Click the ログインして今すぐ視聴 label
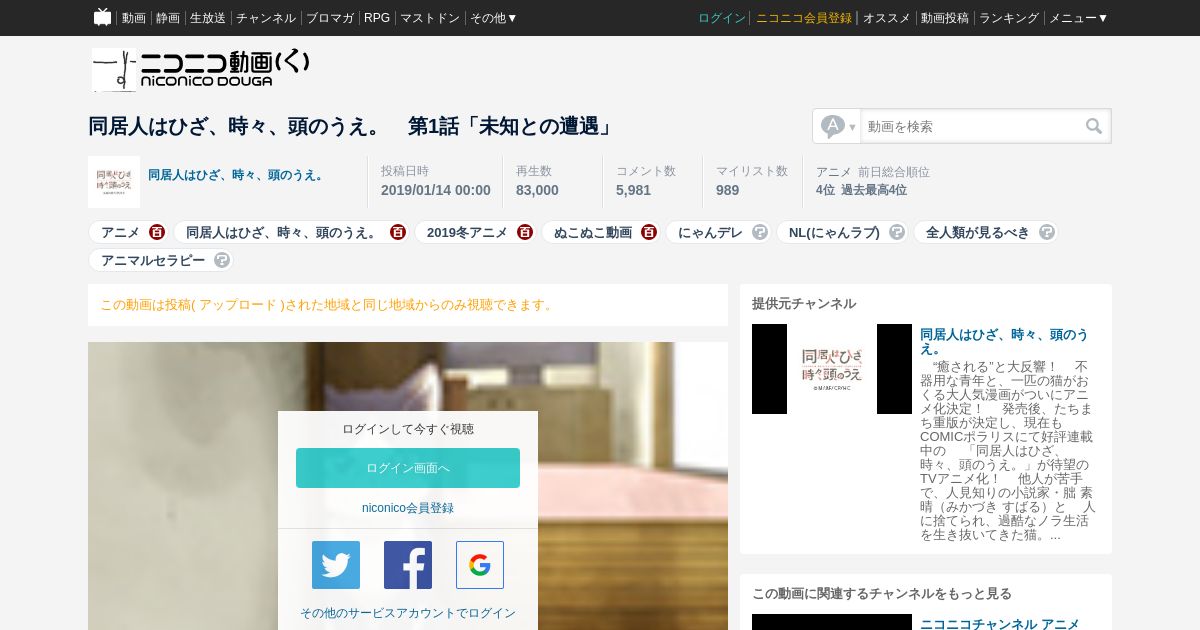The height and width of the screenshot is (630, 1200). [x=408, y=429]
